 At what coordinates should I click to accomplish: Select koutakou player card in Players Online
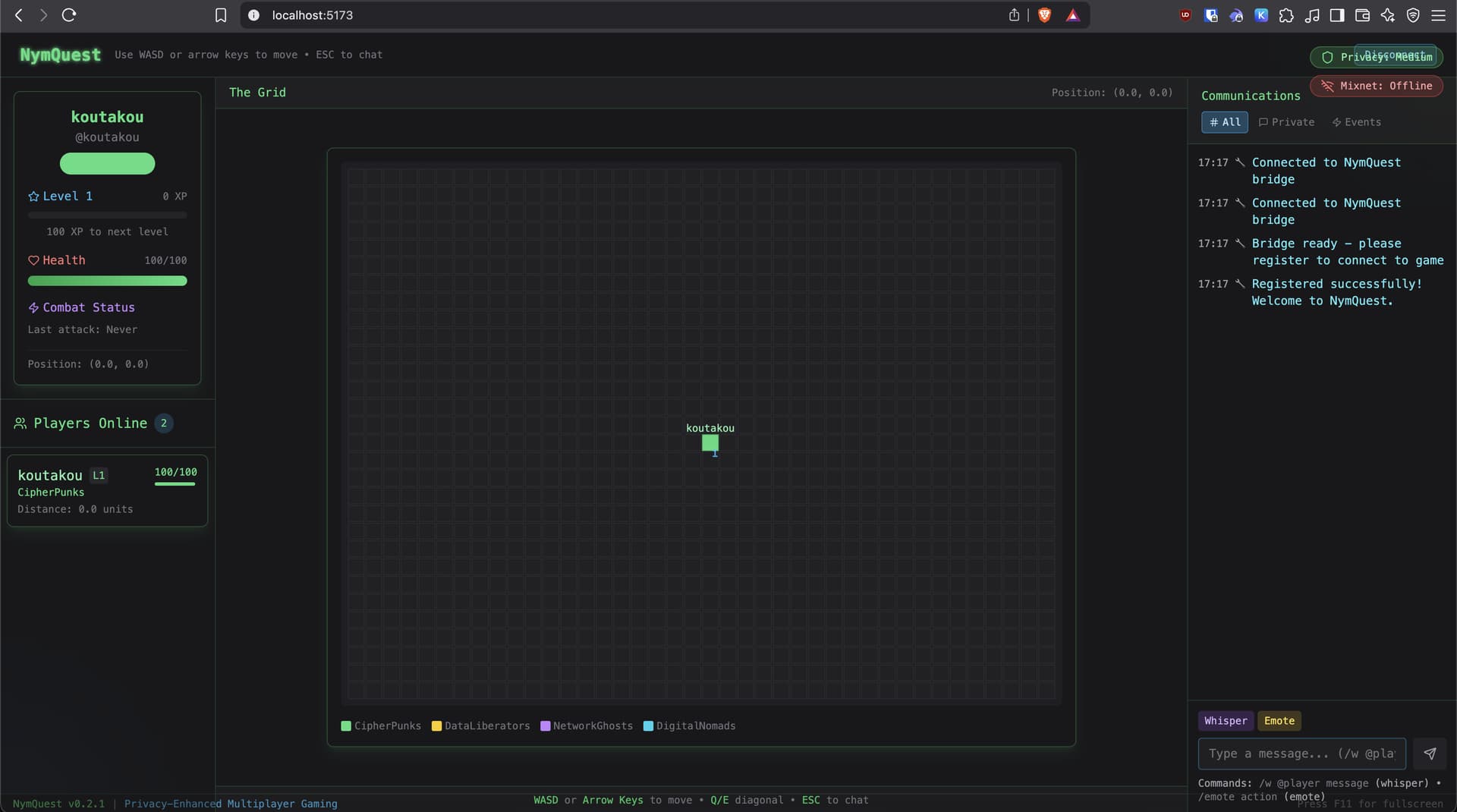tap(107, 490)
